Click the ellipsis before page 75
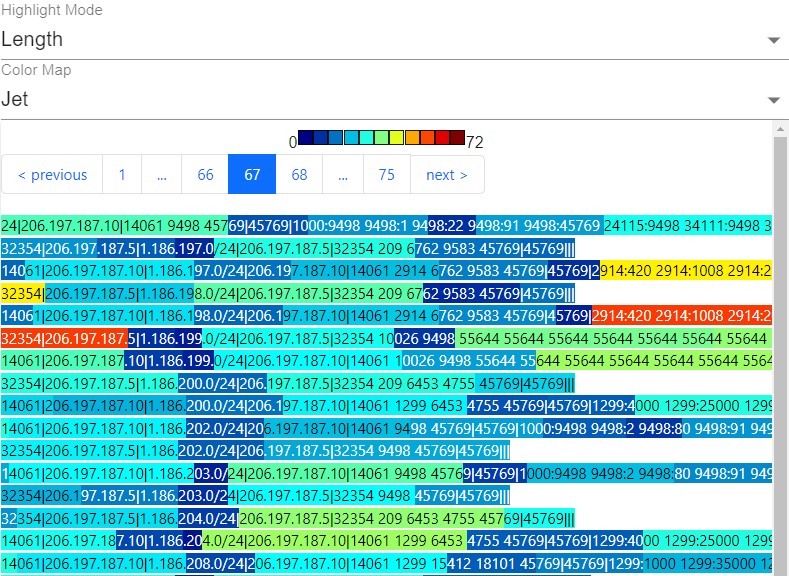 tap(343, 175)
